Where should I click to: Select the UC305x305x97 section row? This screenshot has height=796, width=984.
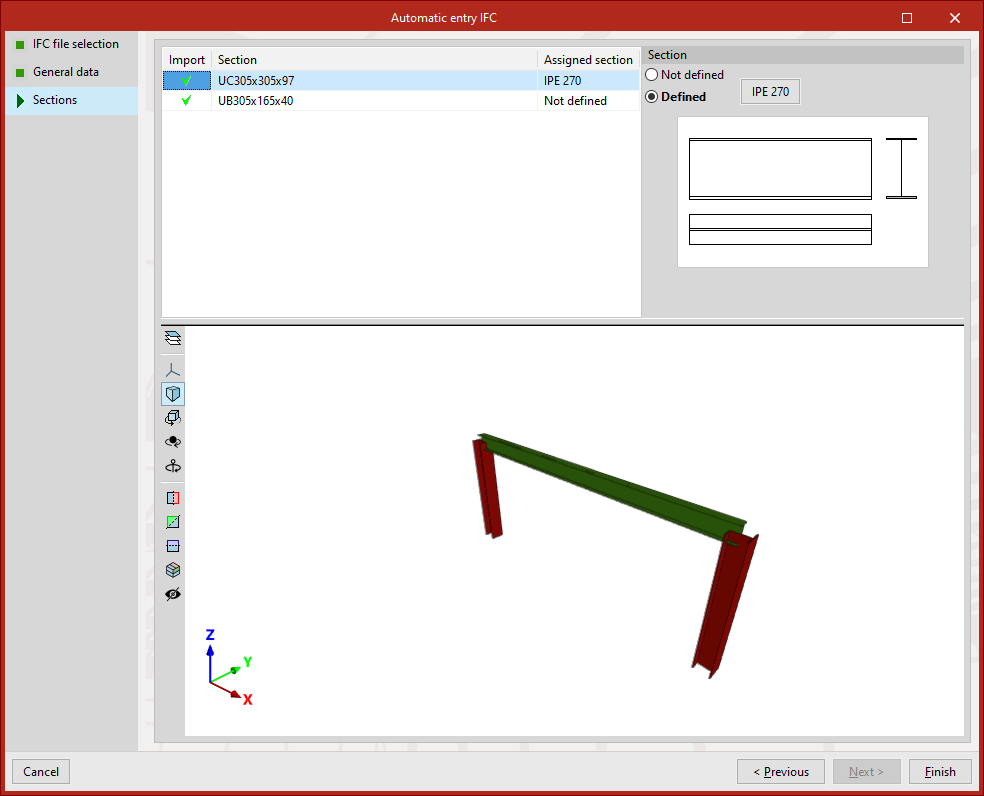tap(401, 80)
